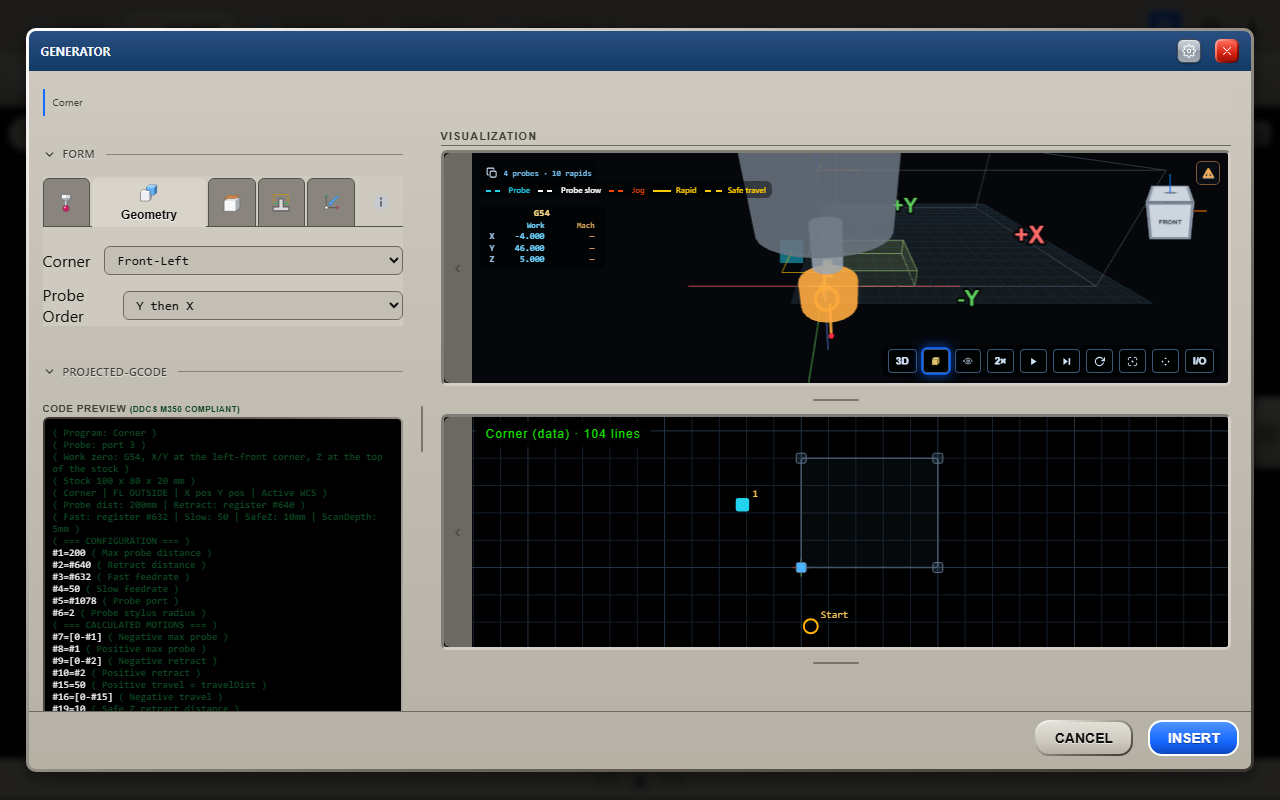This screenshot has height=800, width=1280.
Task: Open the stock cube tab
Action: [232, 202]
